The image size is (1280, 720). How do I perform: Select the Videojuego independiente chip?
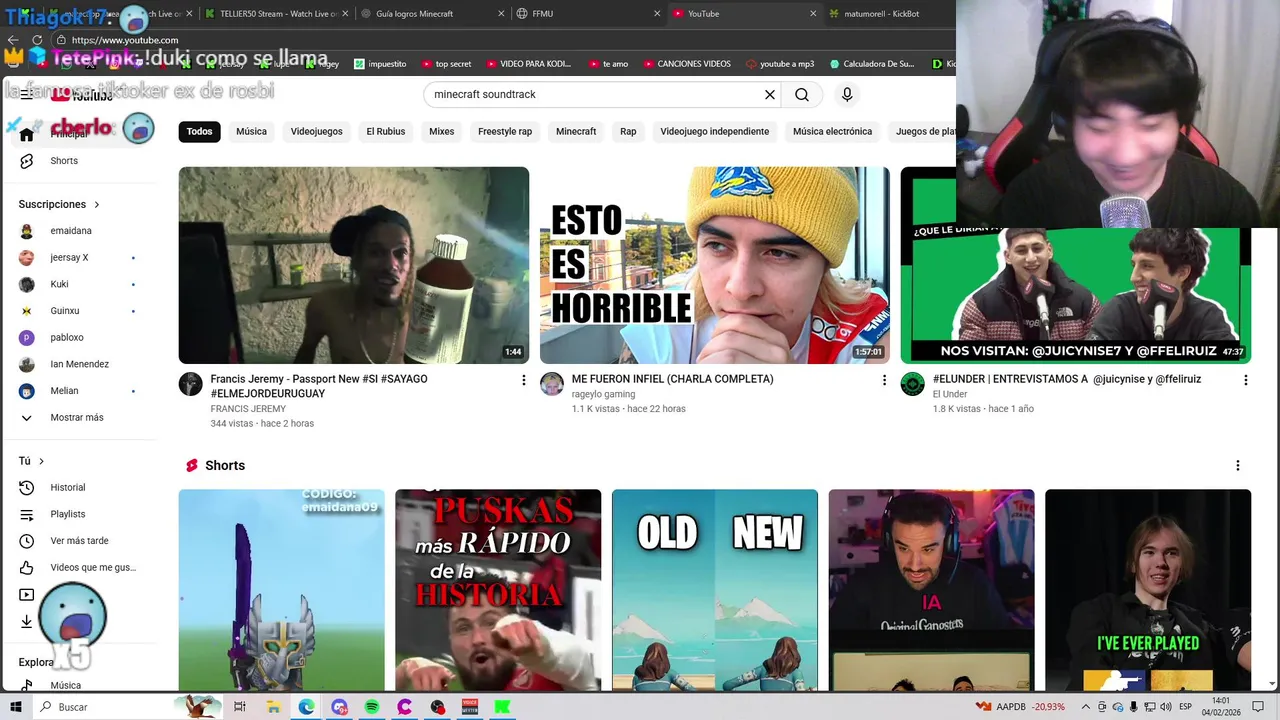715,132
